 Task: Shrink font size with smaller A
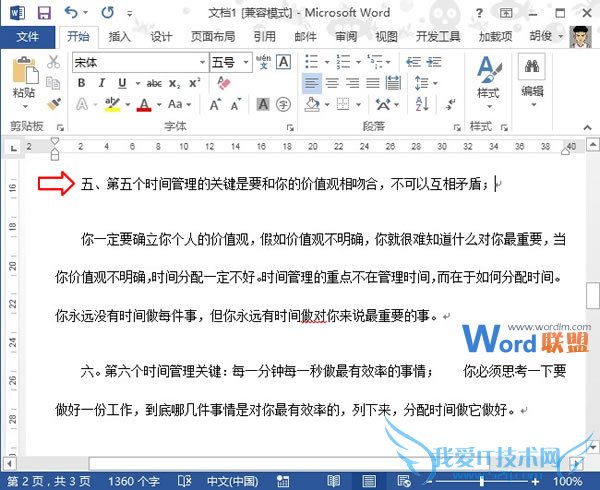pos(236,104)
